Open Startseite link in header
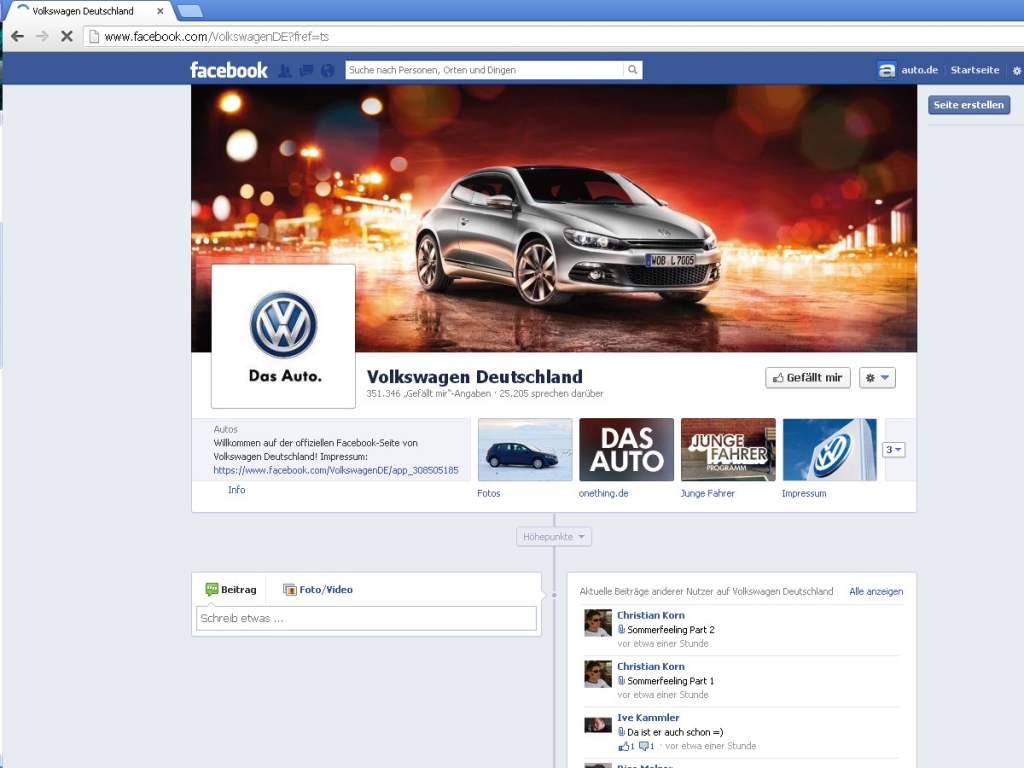 pyautogui.click(x=974, y=70)
